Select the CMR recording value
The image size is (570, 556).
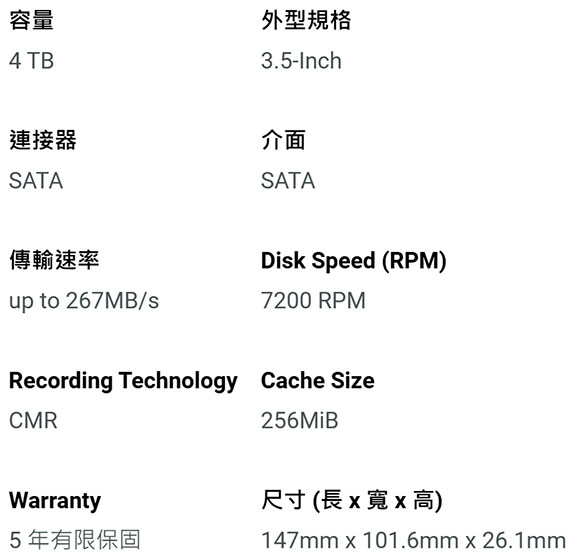click(33, 421)
